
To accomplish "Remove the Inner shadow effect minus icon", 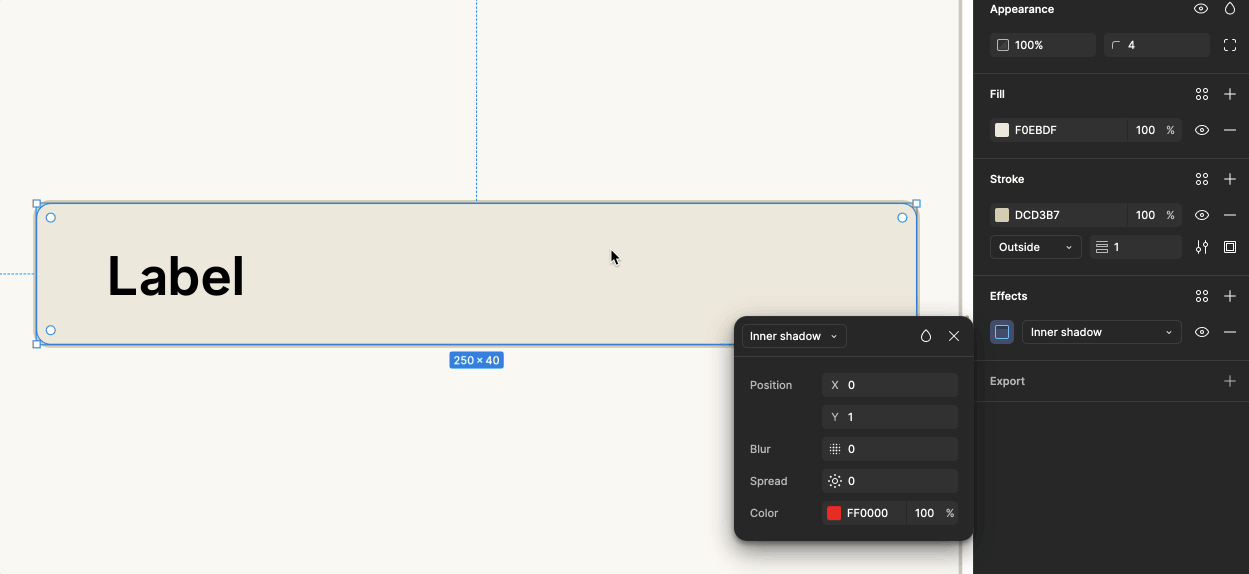I will (x=1230, y=332).
